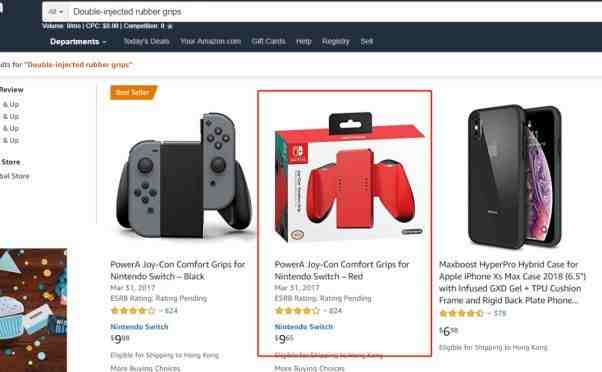Open PowerA Joy-Con Comfort Grips Red title
This screenshot has height=372, width=602.
click(x=342, y=270)
